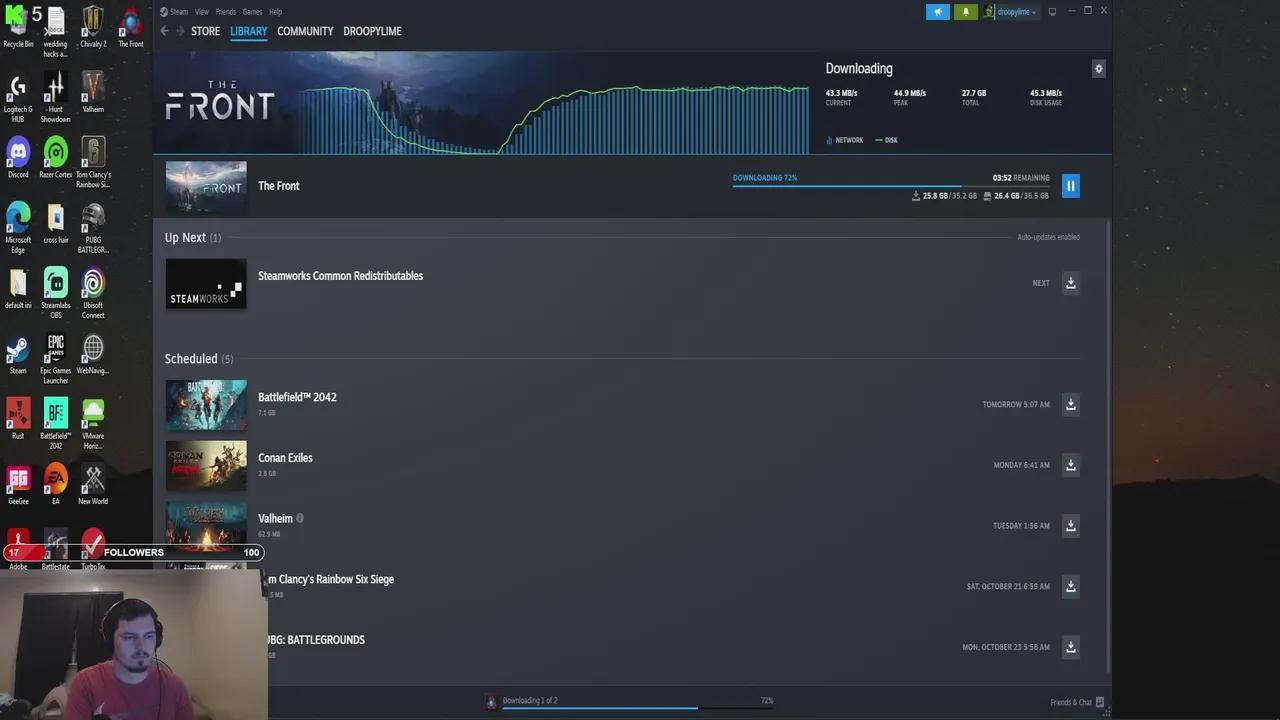Click the Valheim title in Scheduled
This screenshot has width=1280, height=720.
coord(275,519)
